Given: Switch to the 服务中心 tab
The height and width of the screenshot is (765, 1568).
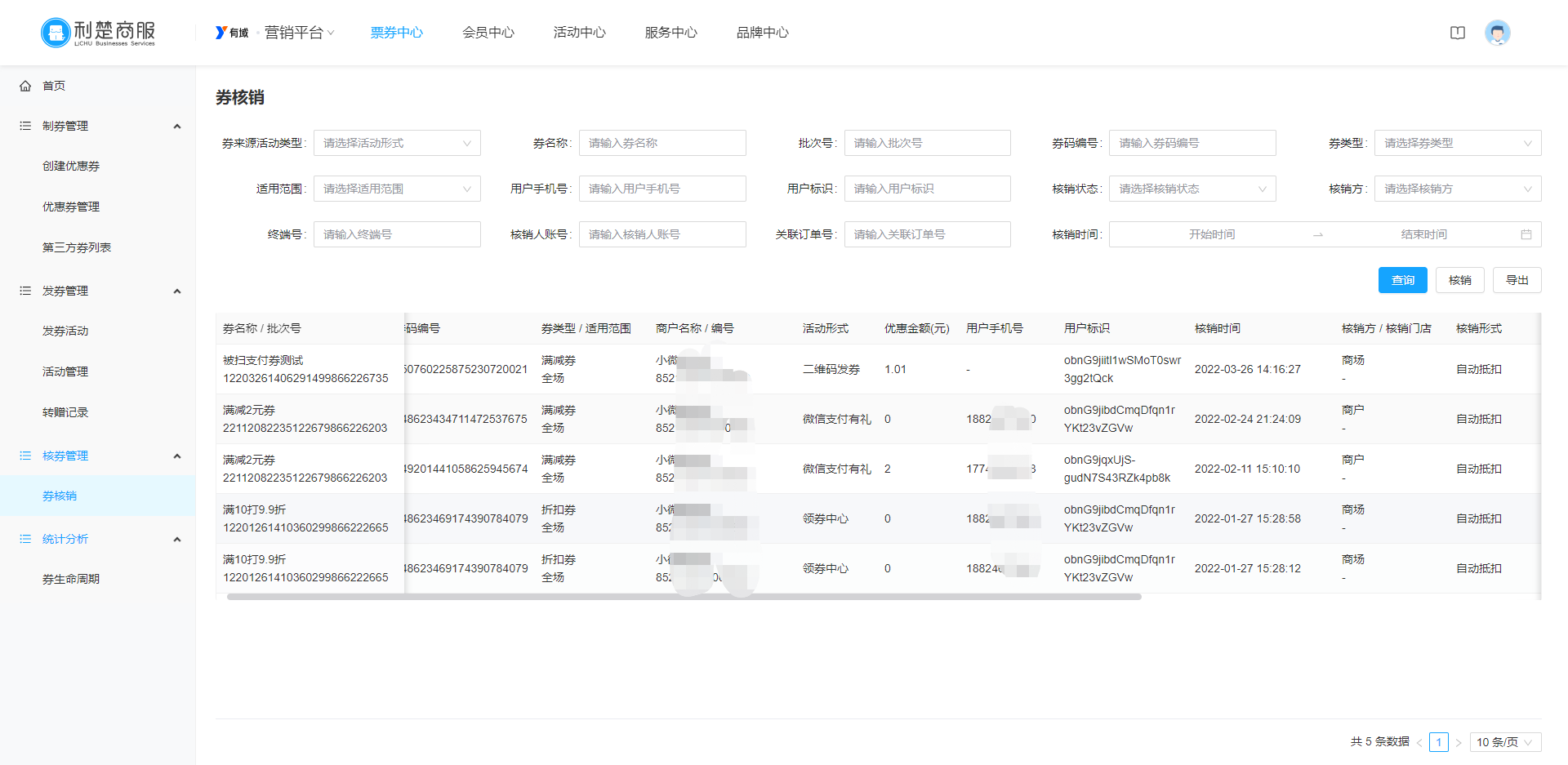Looking at the screenshot, I should coord(671,33).
